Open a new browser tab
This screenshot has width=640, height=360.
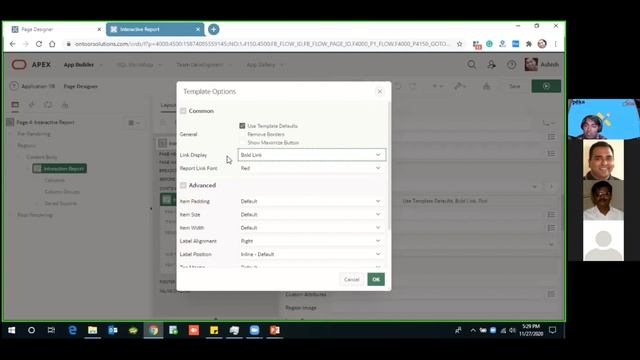coord(213,29)
